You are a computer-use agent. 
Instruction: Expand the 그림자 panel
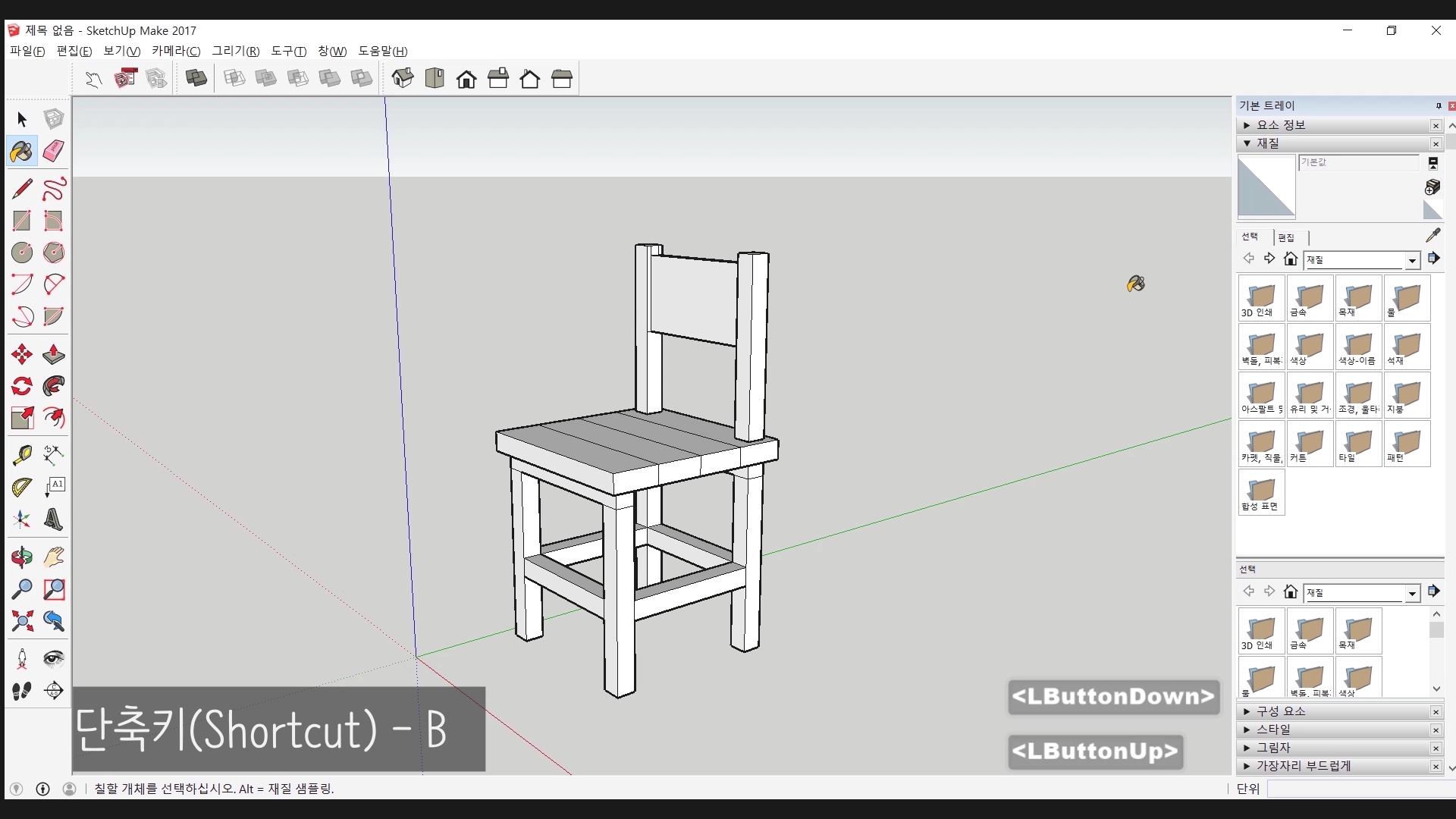pos(1272,748)
